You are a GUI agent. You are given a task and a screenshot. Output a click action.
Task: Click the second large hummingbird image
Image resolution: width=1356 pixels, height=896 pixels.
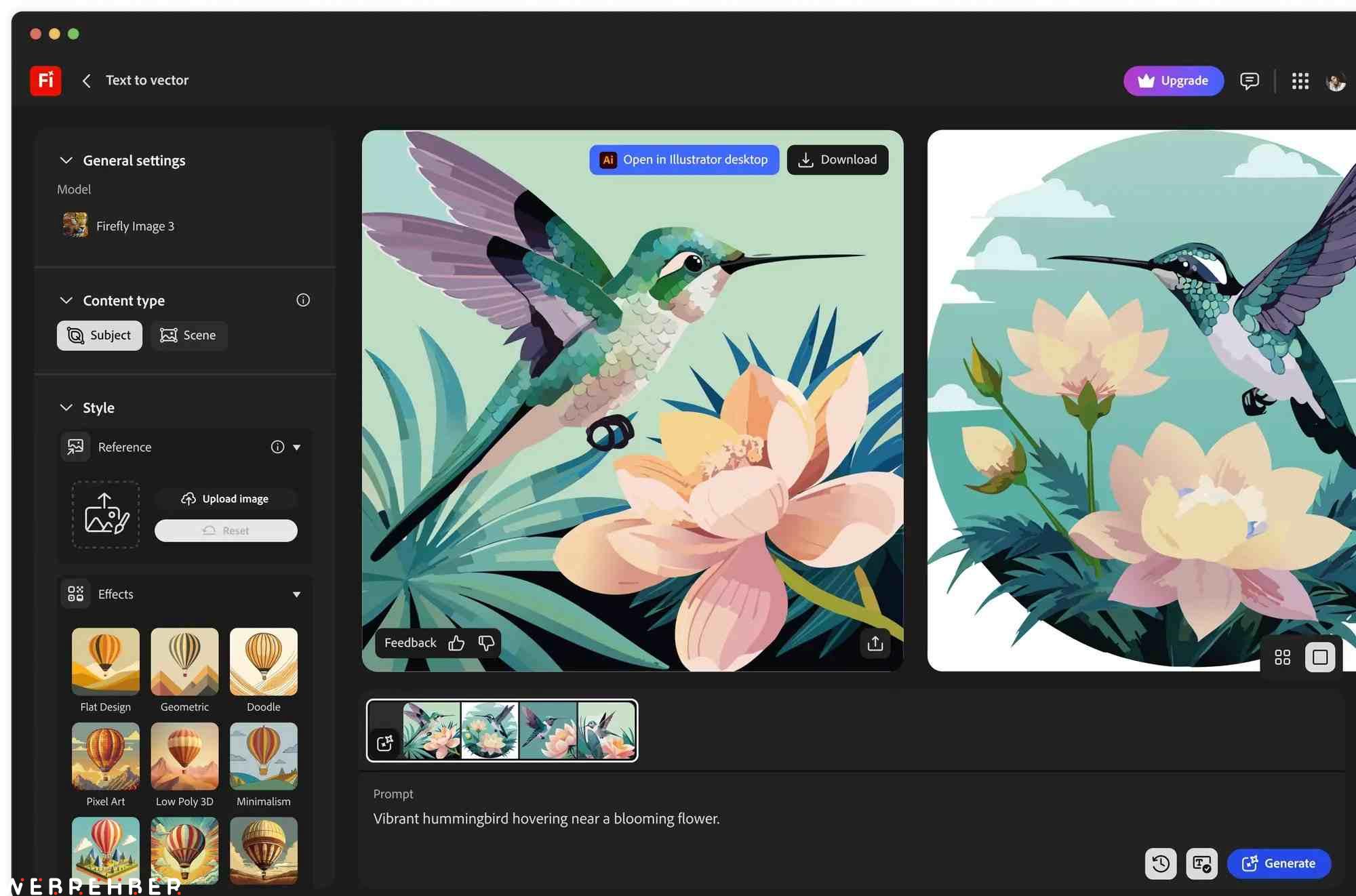tap(1141, 400)
